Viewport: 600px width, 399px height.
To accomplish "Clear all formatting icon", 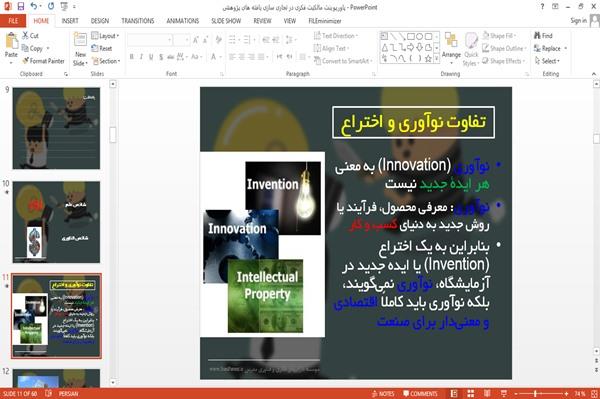I will 218,40.
